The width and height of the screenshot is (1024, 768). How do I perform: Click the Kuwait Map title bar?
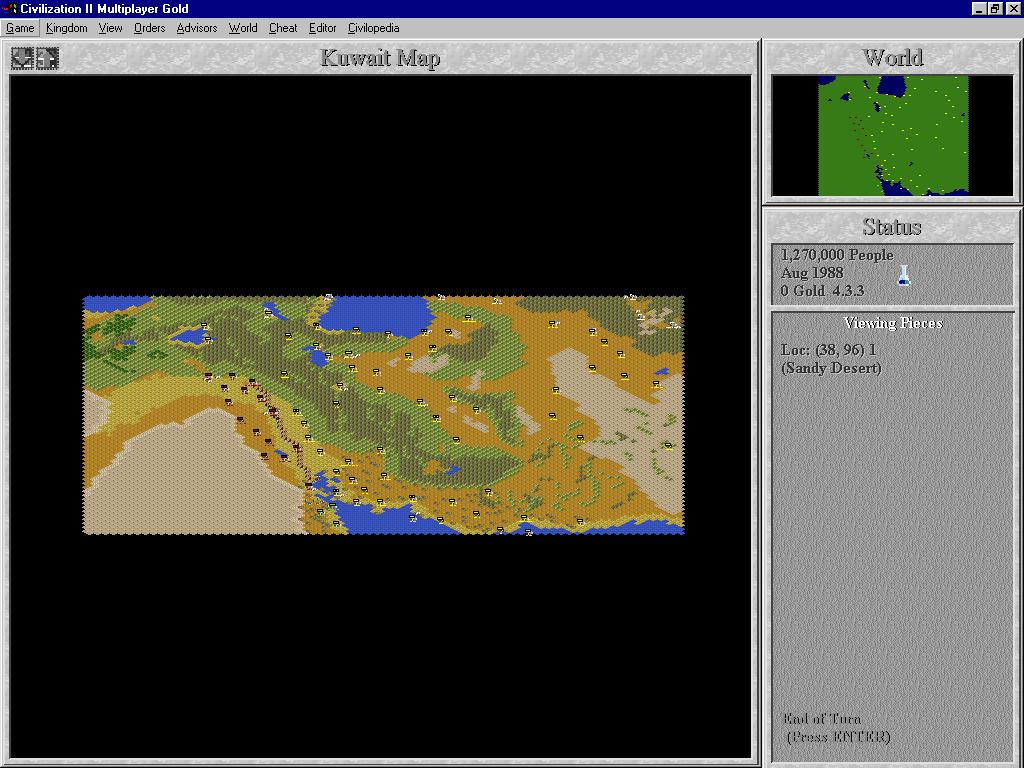[380, 58]
